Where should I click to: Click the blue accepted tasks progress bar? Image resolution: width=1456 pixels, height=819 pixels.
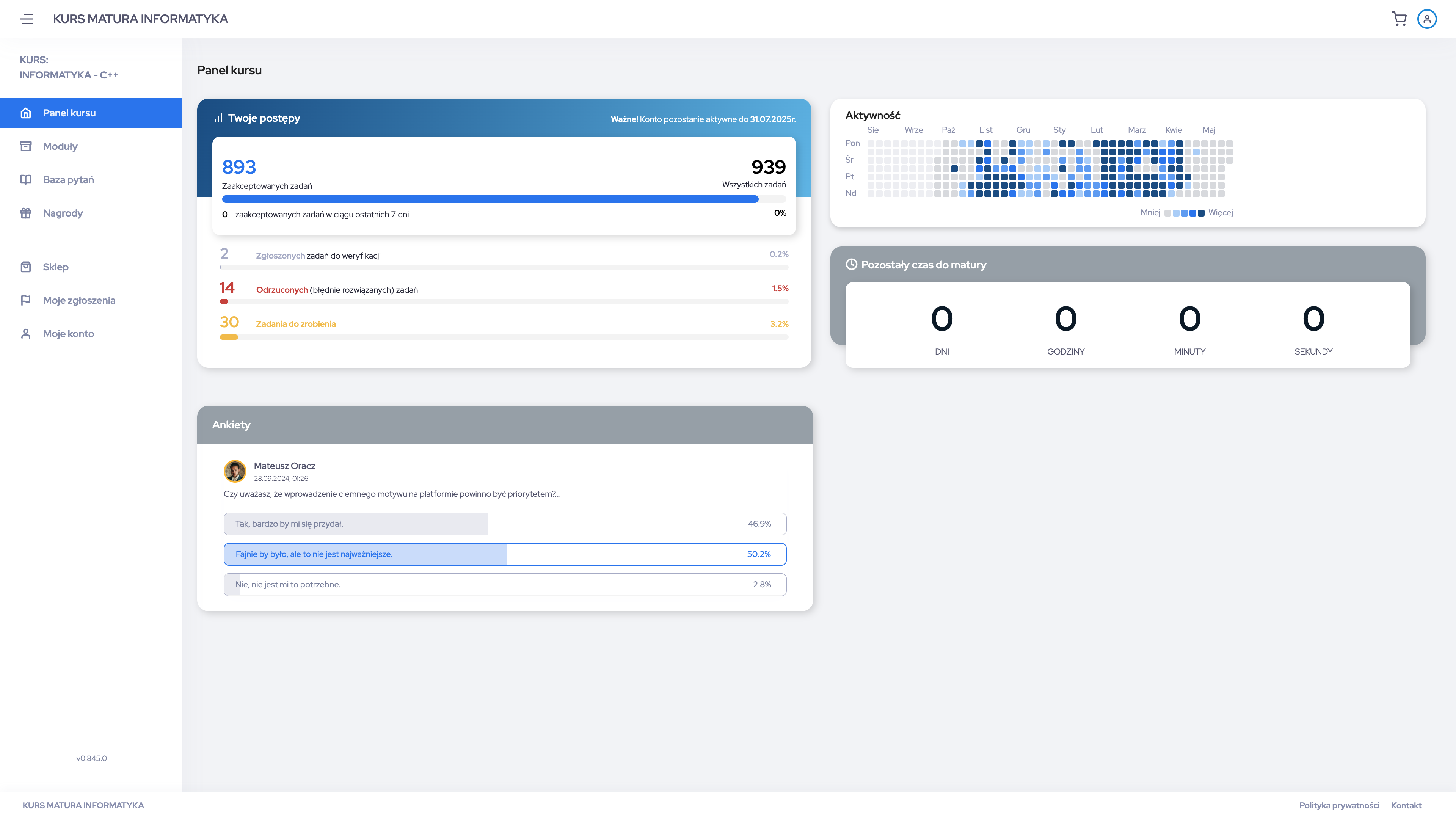[490, 199]
